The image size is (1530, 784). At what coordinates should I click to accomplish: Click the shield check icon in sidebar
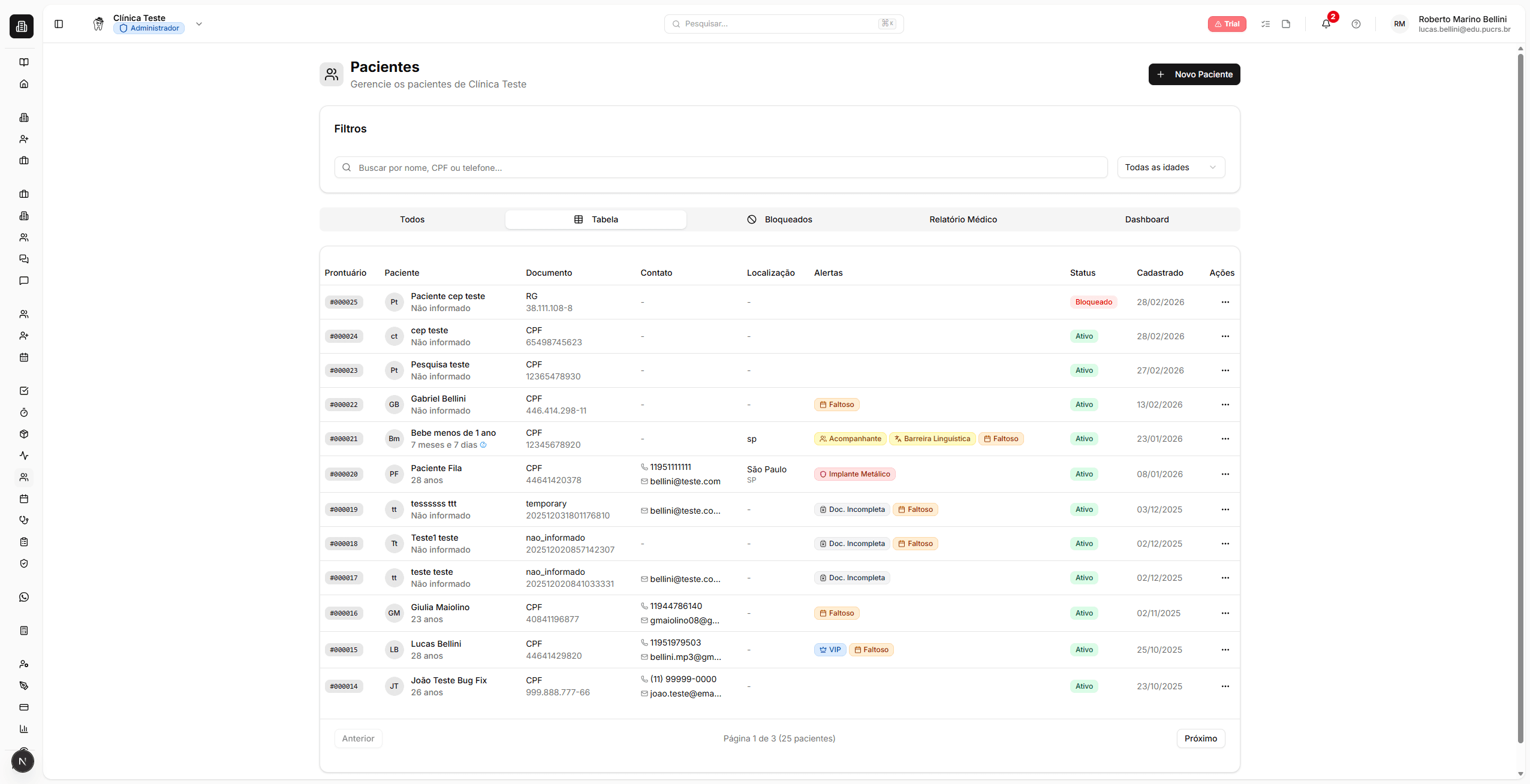(x=24, y=563)
